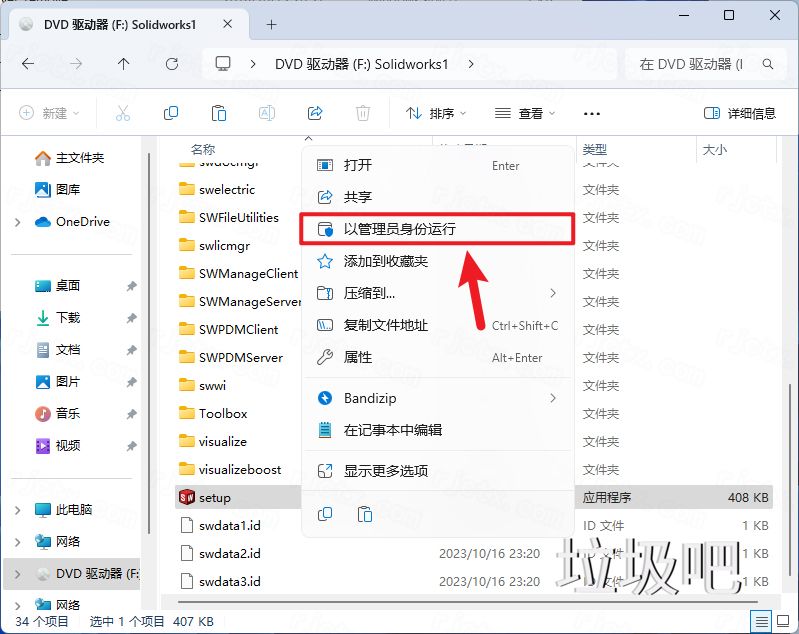Open the three-dot more options menu

(x=592, y=114)
